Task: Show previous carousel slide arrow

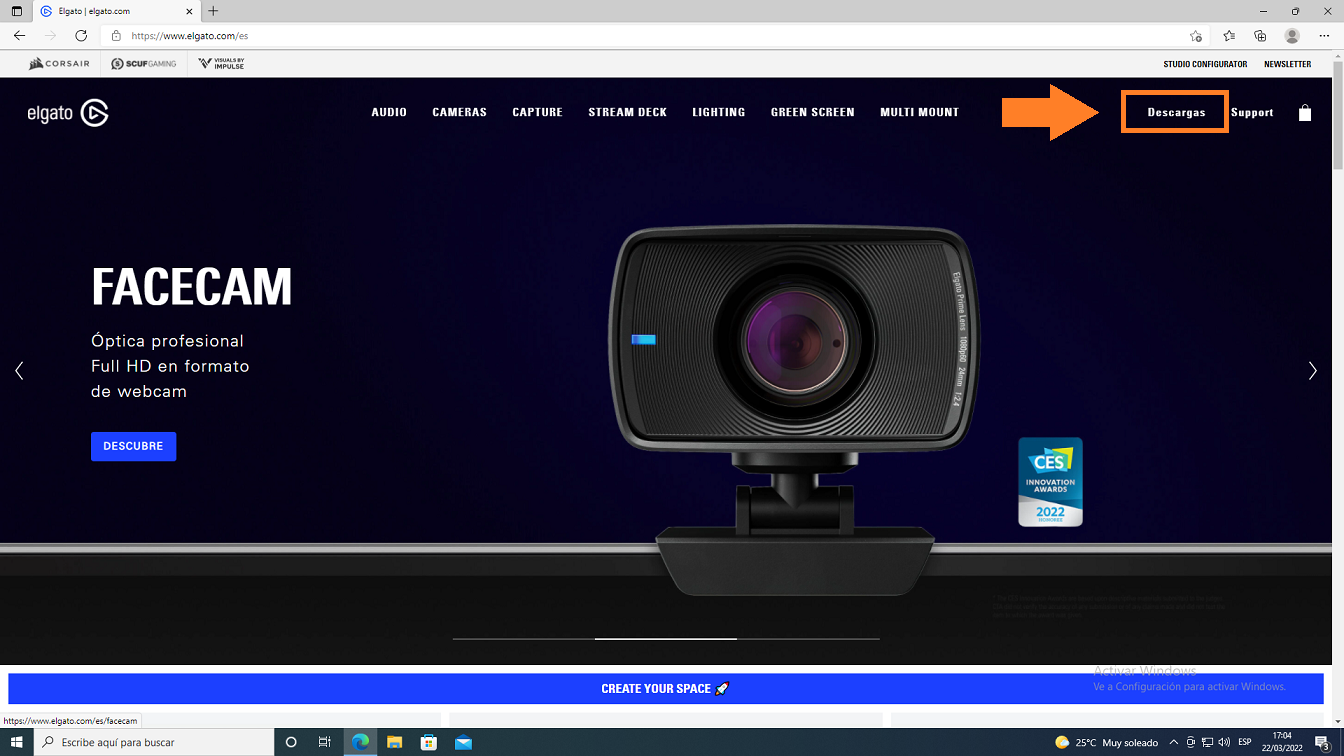Action: point(19,371)
